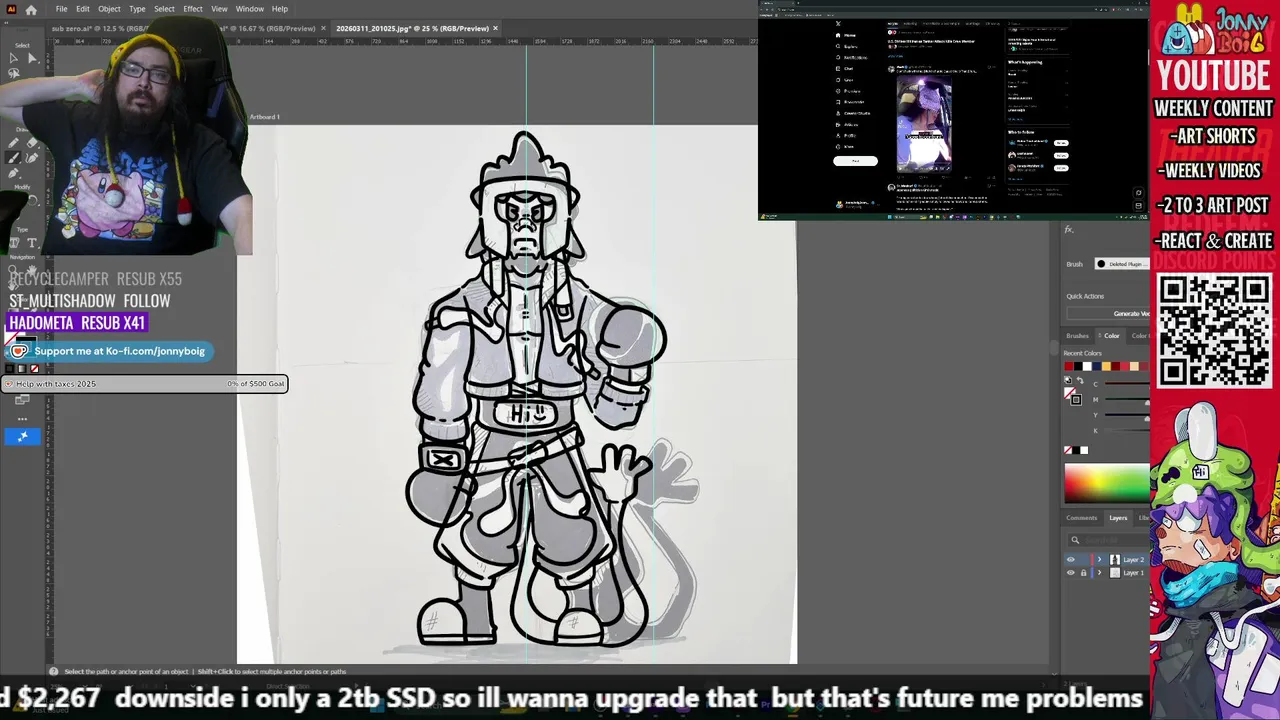Toggle visibility of Layer 2

(x=1071, y=560)
